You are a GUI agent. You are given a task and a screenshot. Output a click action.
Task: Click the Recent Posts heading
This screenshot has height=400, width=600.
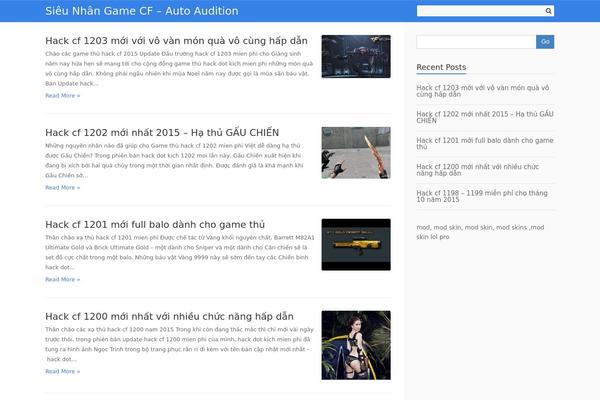click(441, 67)
